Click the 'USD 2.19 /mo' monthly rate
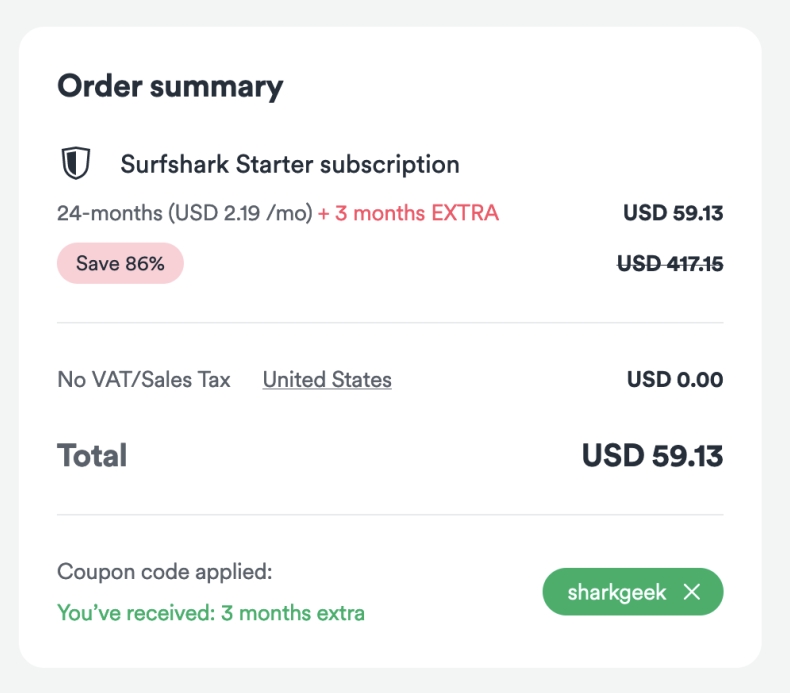 pos(240,213)
